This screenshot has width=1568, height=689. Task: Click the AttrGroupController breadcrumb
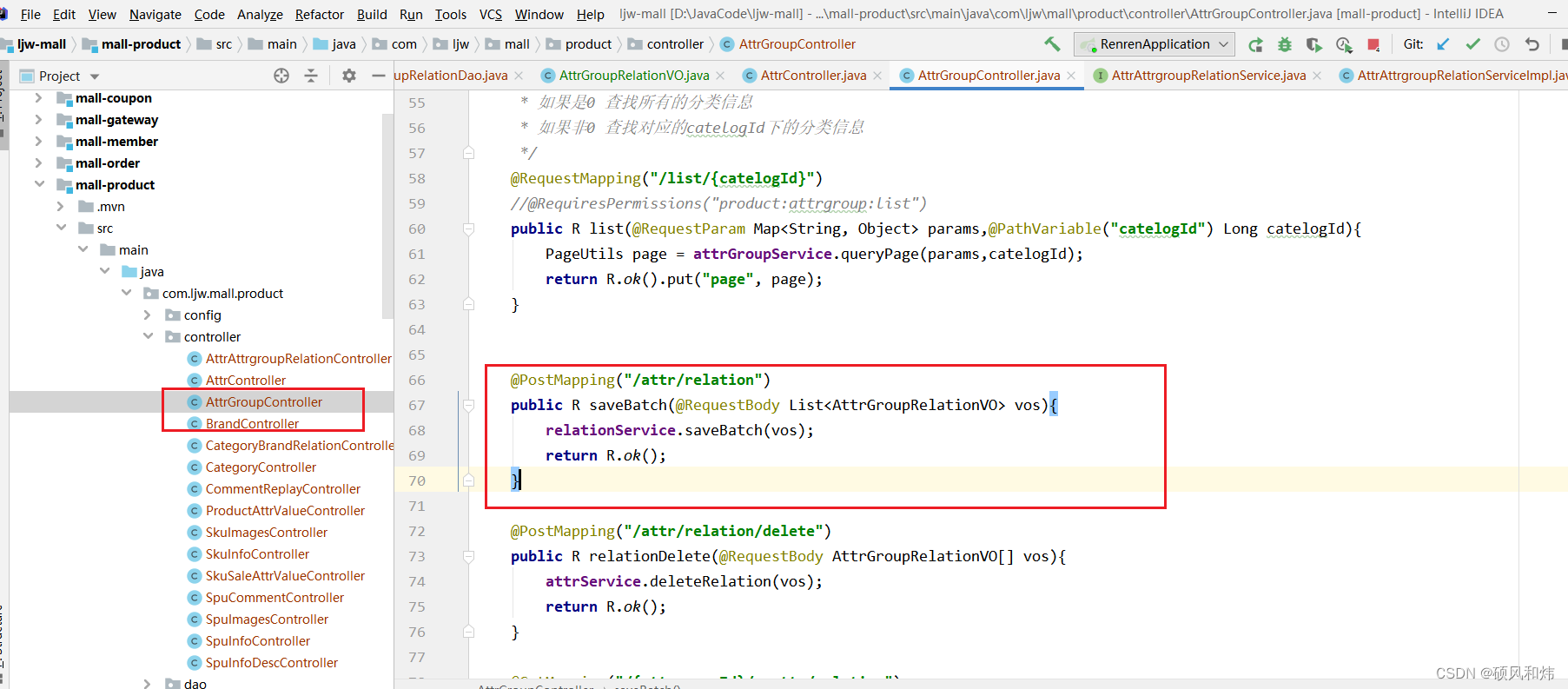(797, 44)
